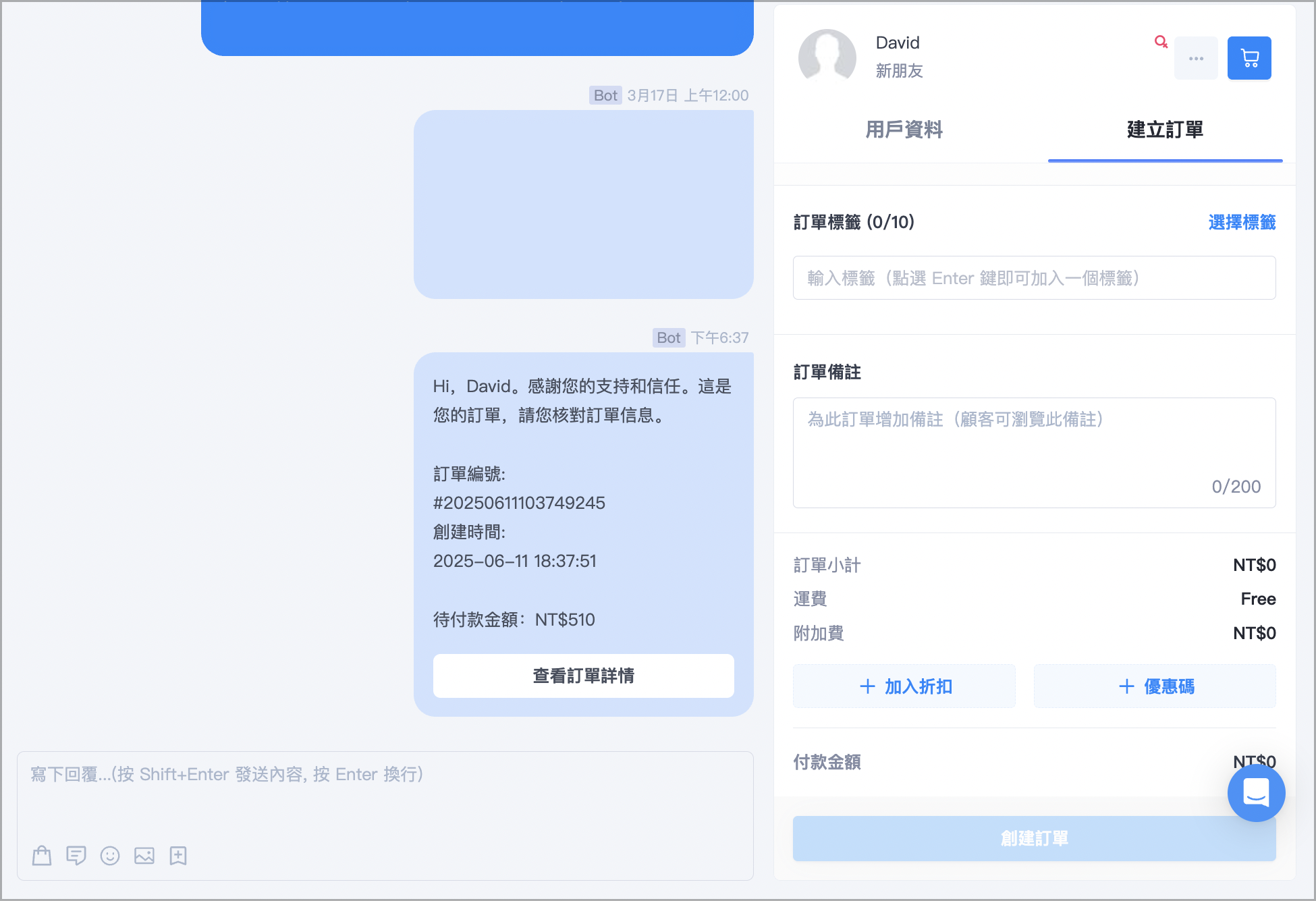The height and width of the screenshot is (901, 1316).
Task: Open the live chat support bubble
Action: click(1256, 793)
